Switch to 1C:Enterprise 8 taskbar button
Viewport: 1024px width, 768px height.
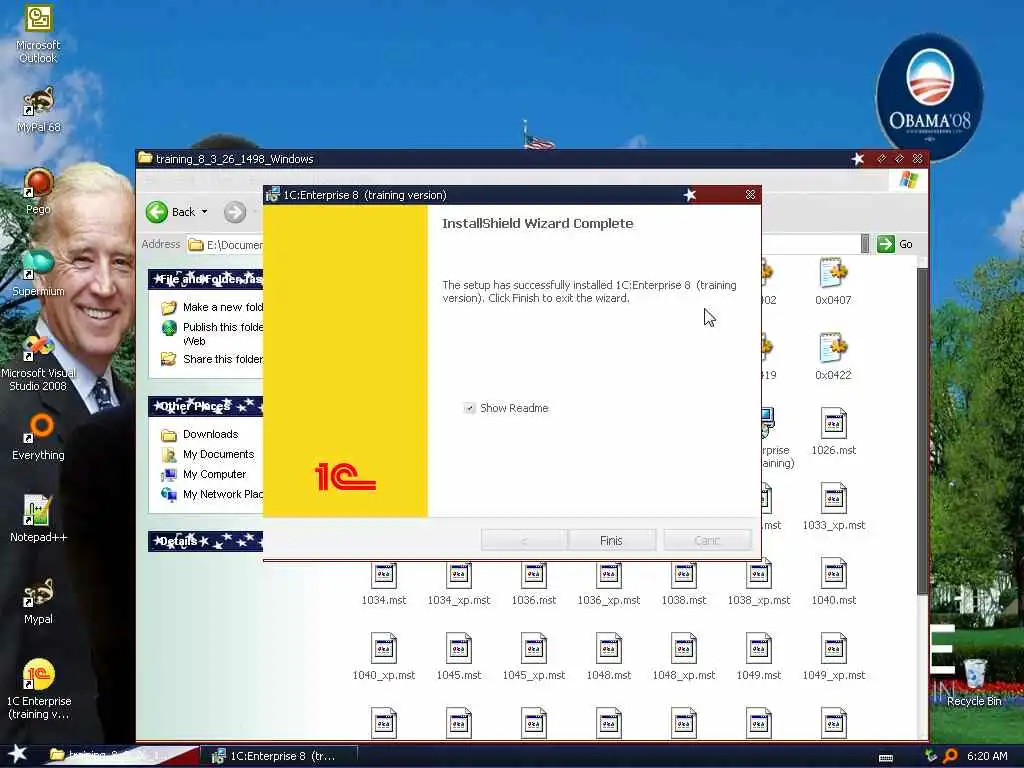click(x=278, y=756)
